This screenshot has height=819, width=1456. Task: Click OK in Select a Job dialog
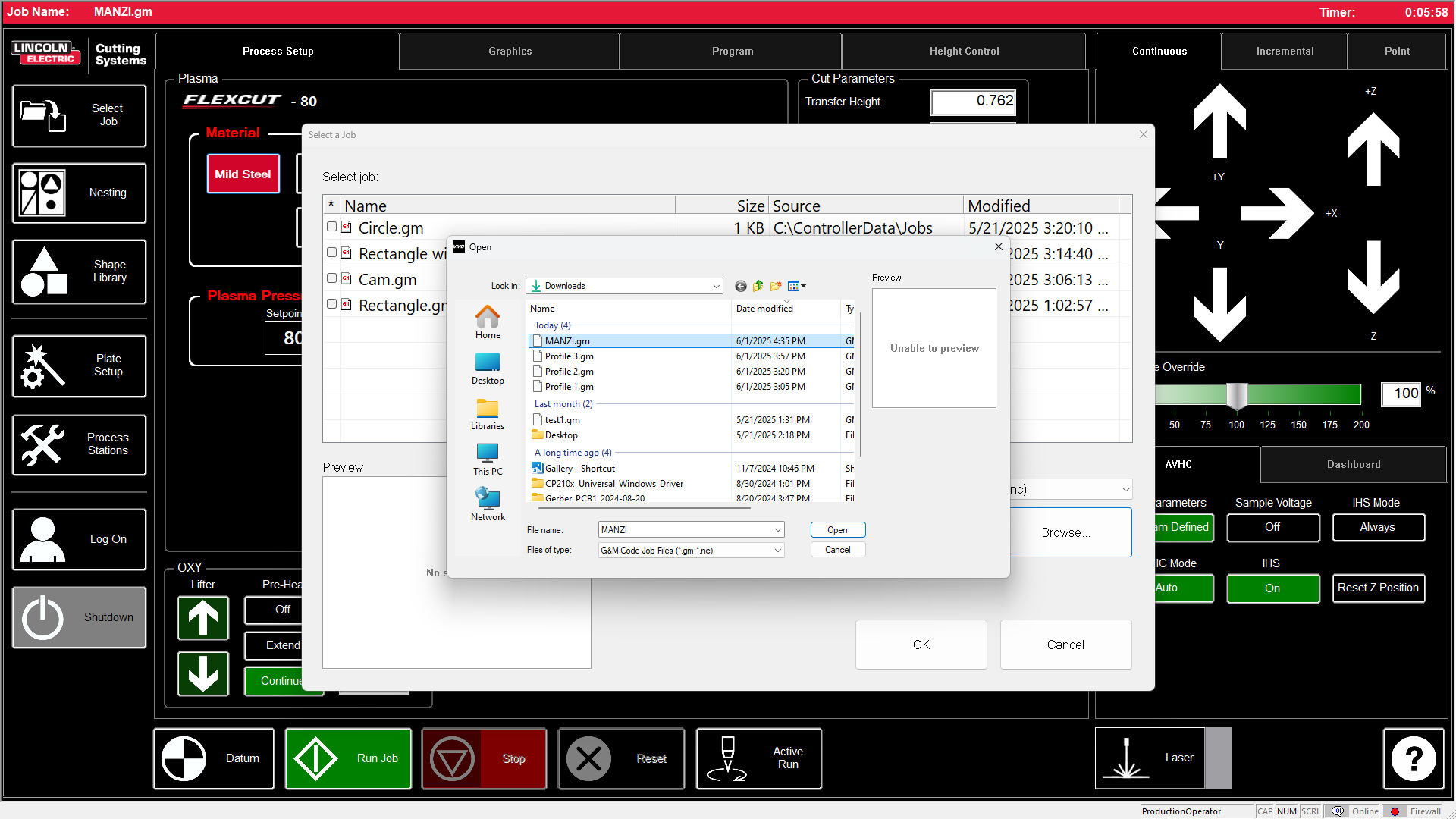click(x=921, y=645)
